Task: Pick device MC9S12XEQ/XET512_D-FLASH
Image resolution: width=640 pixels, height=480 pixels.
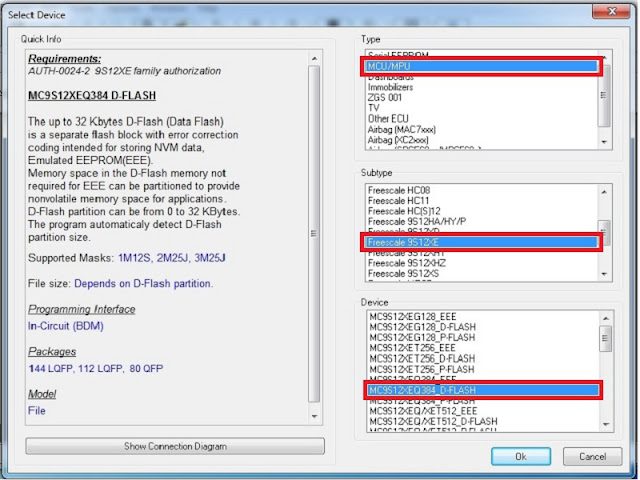Action: (433, 421)
